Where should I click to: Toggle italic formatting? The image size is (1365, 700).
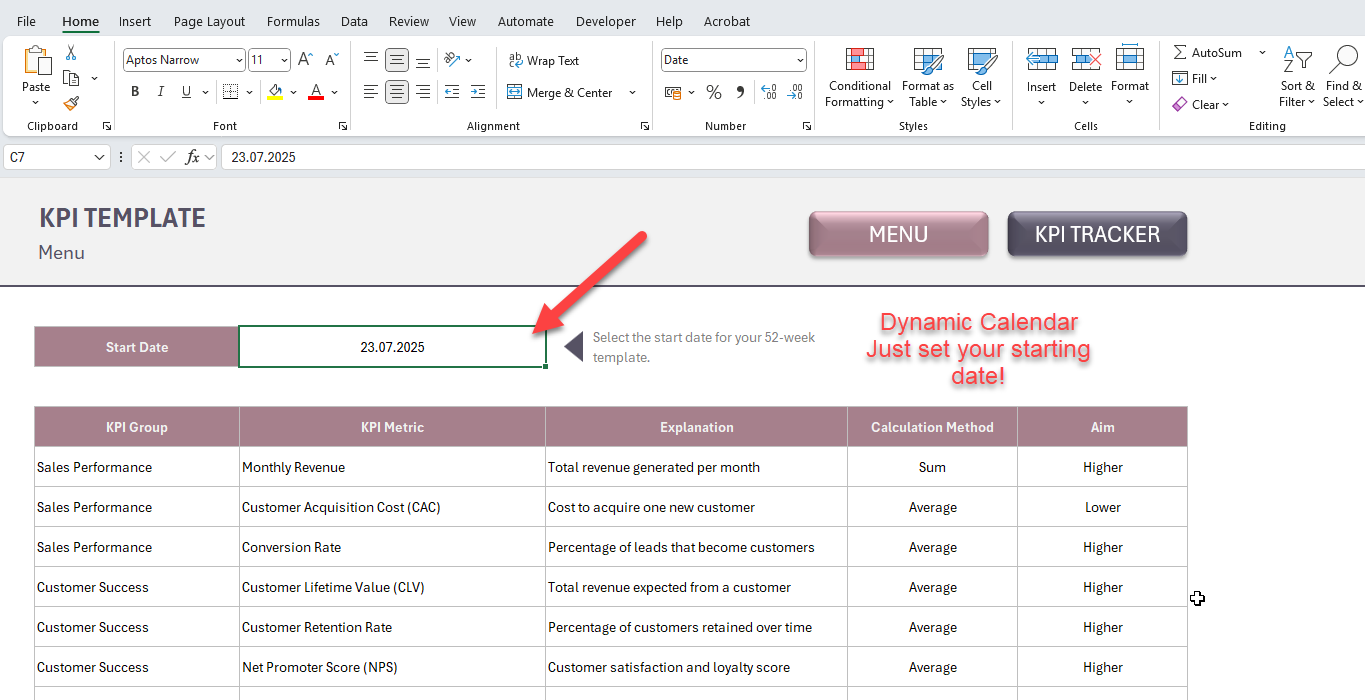click(x=161, y=91)
